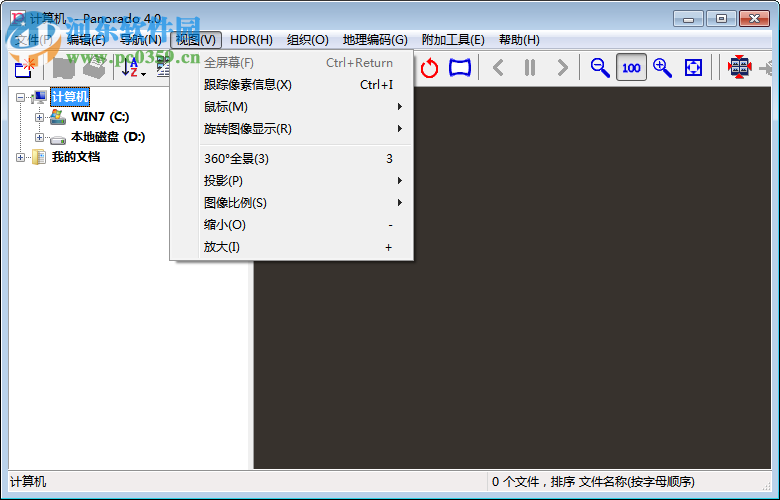Select 本地磁盘 (D:) in the folder tree
This screenshot has width=780, height=500.
[x=108, y=137]
